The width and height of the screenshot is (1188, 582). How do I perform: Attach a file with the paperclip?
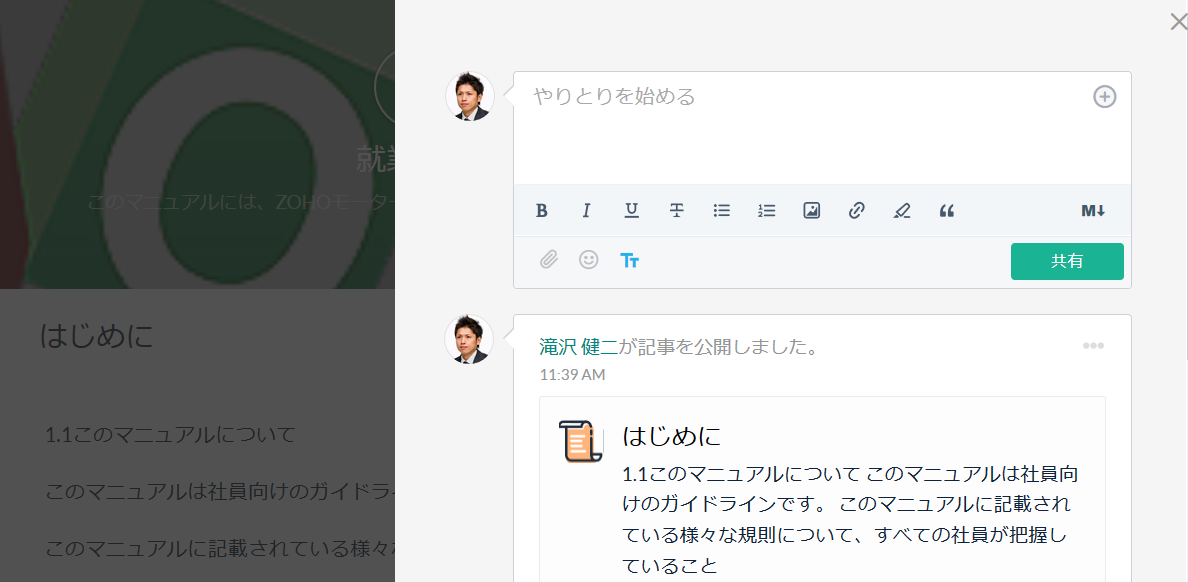[549, 260]
